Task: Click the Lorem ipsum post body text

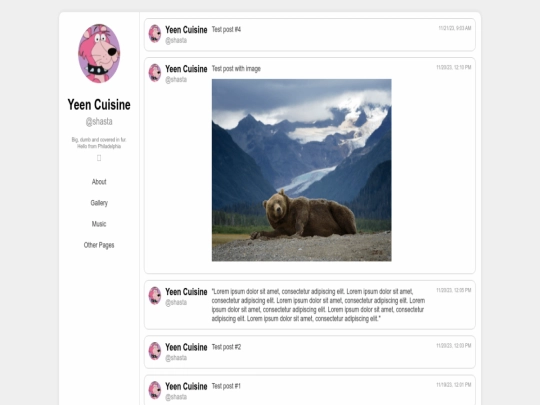Action: 318,305
